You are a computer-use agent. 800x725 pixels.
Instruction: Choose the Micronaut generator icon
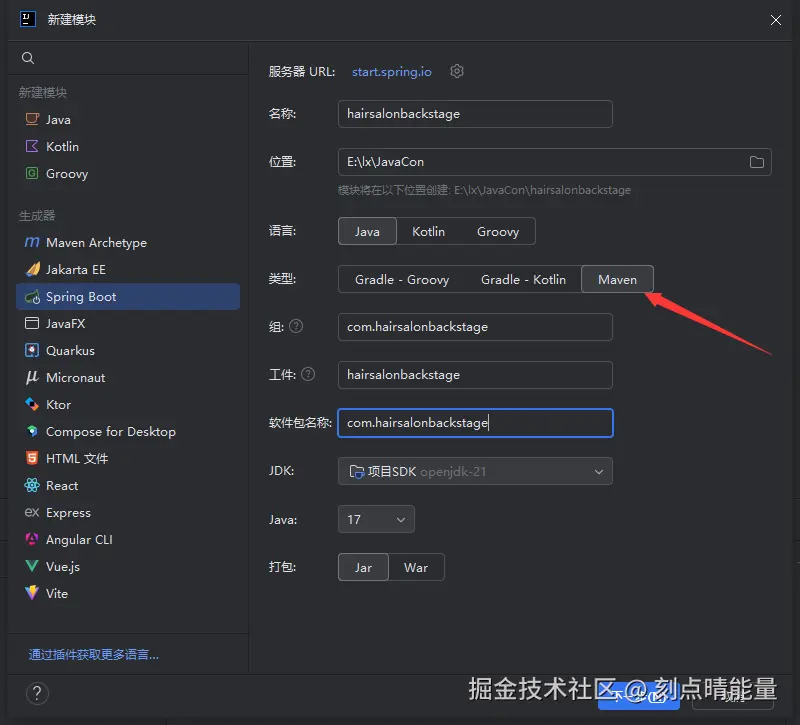click(32, 378)
